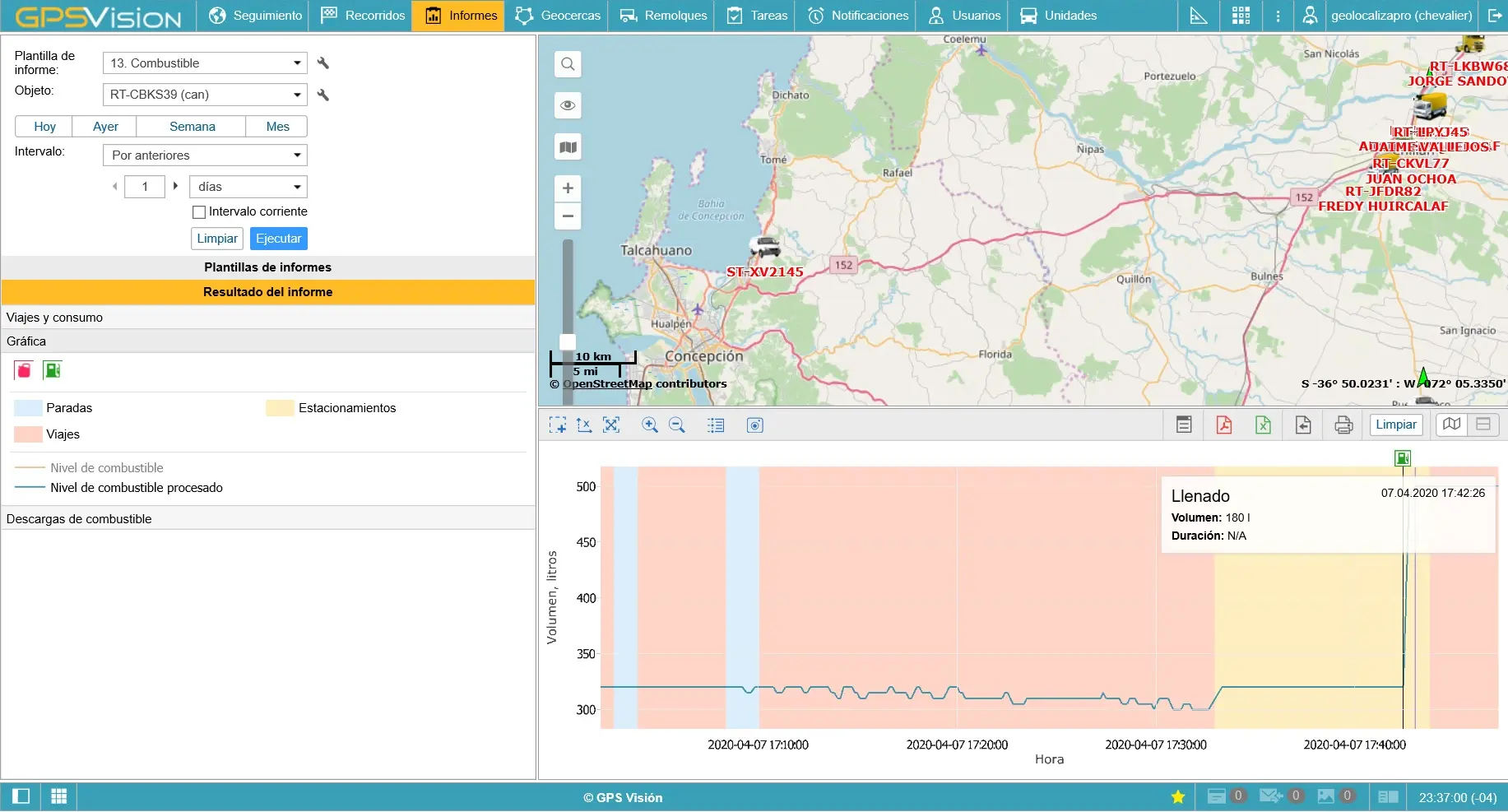Click the print report icon
The height and width of the screenshot is (812, 1508).
[x=1343, y=425]
